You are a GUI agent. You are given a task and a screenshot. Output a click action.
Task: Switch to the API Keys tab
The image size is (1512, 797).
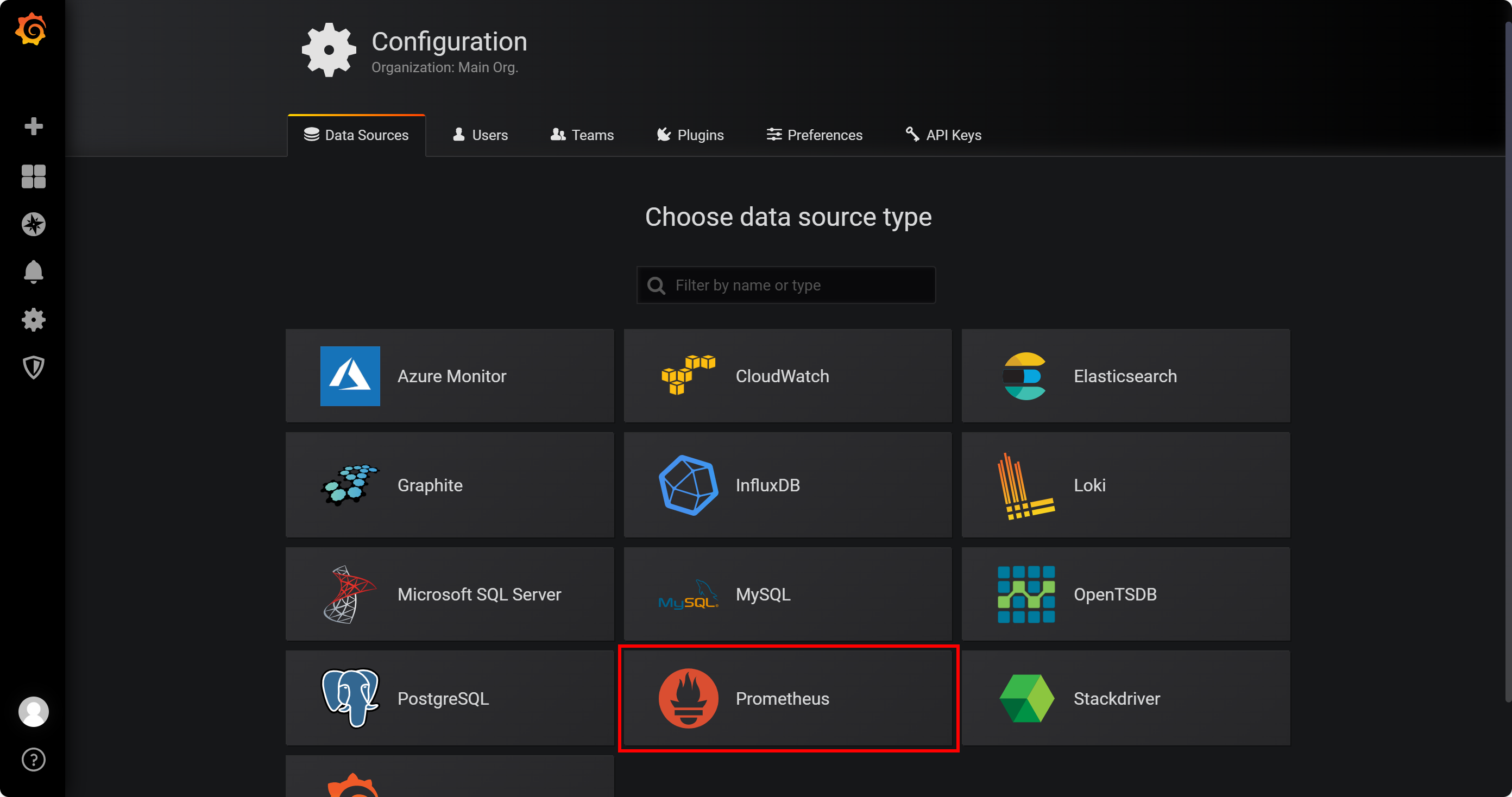(x=943, y=135)
